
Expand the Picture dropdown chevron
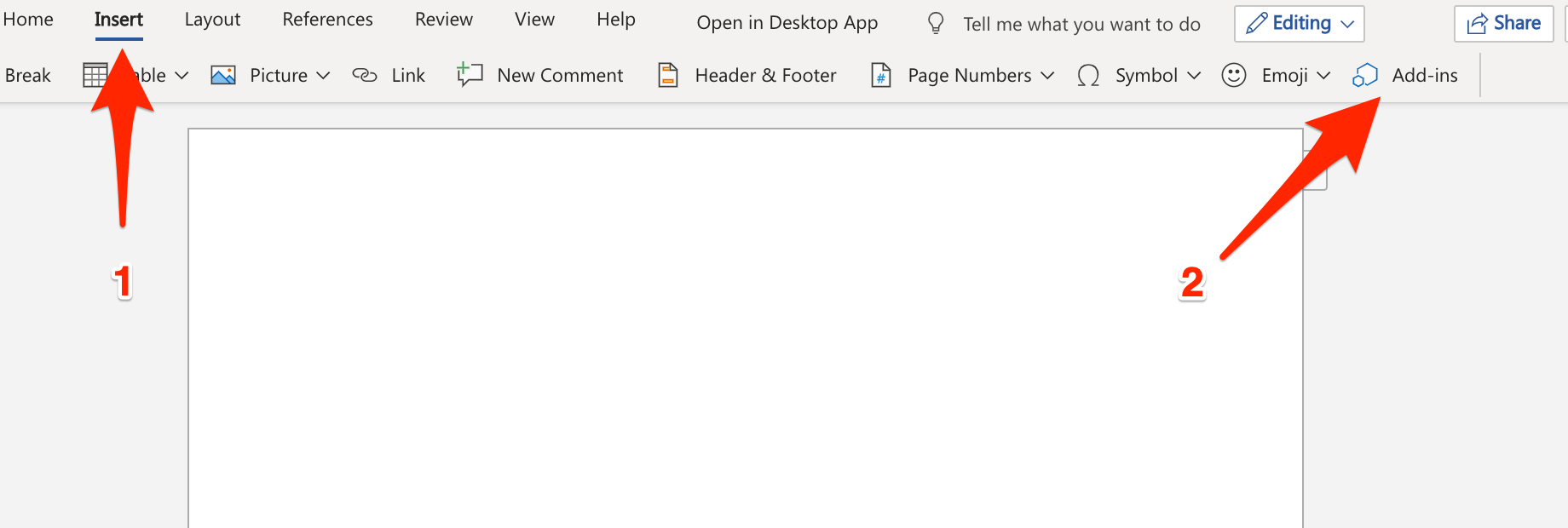point(323,76)
